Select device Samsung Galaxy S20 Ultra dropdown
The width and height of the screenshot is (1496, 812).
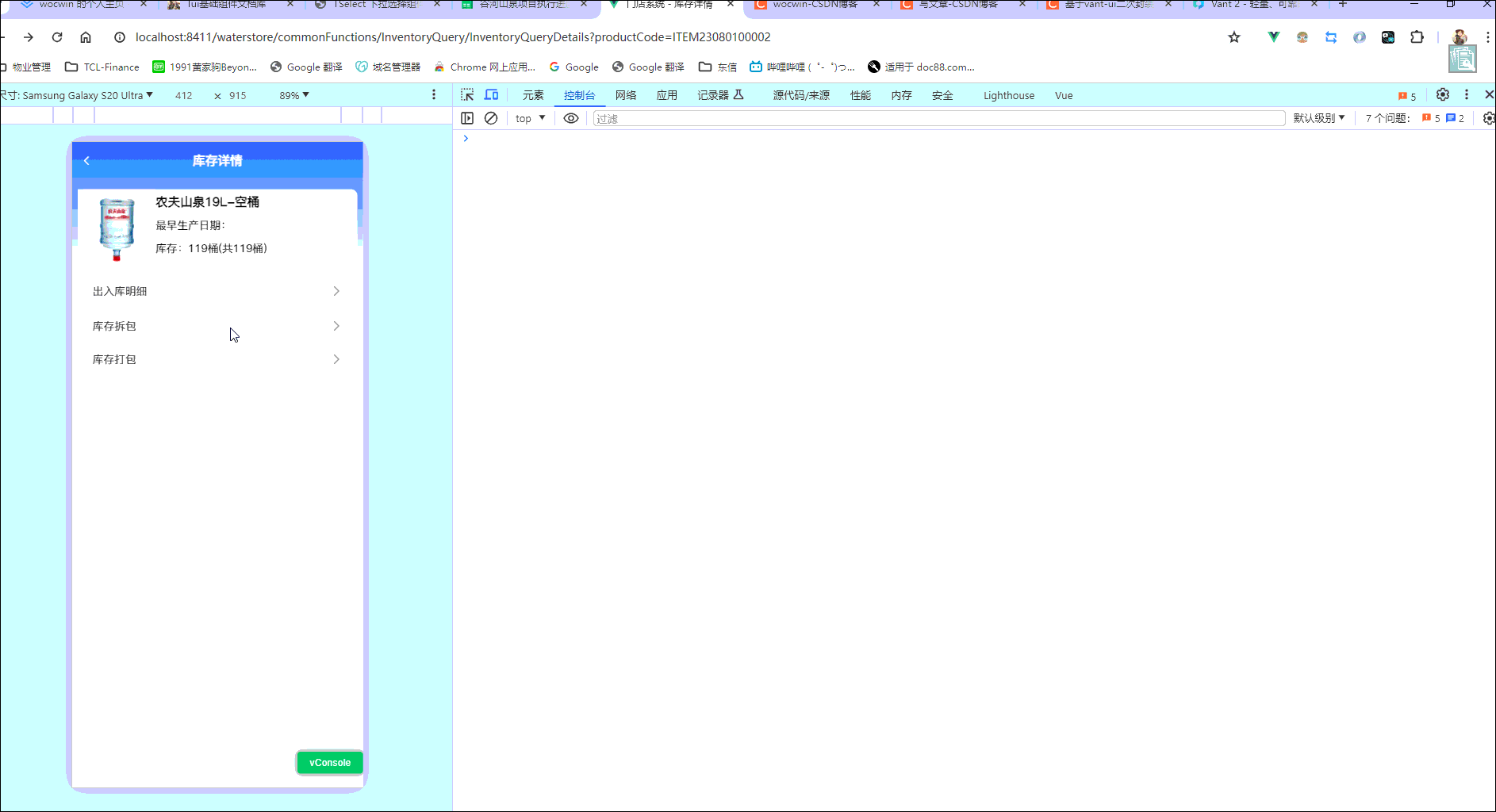77,95
